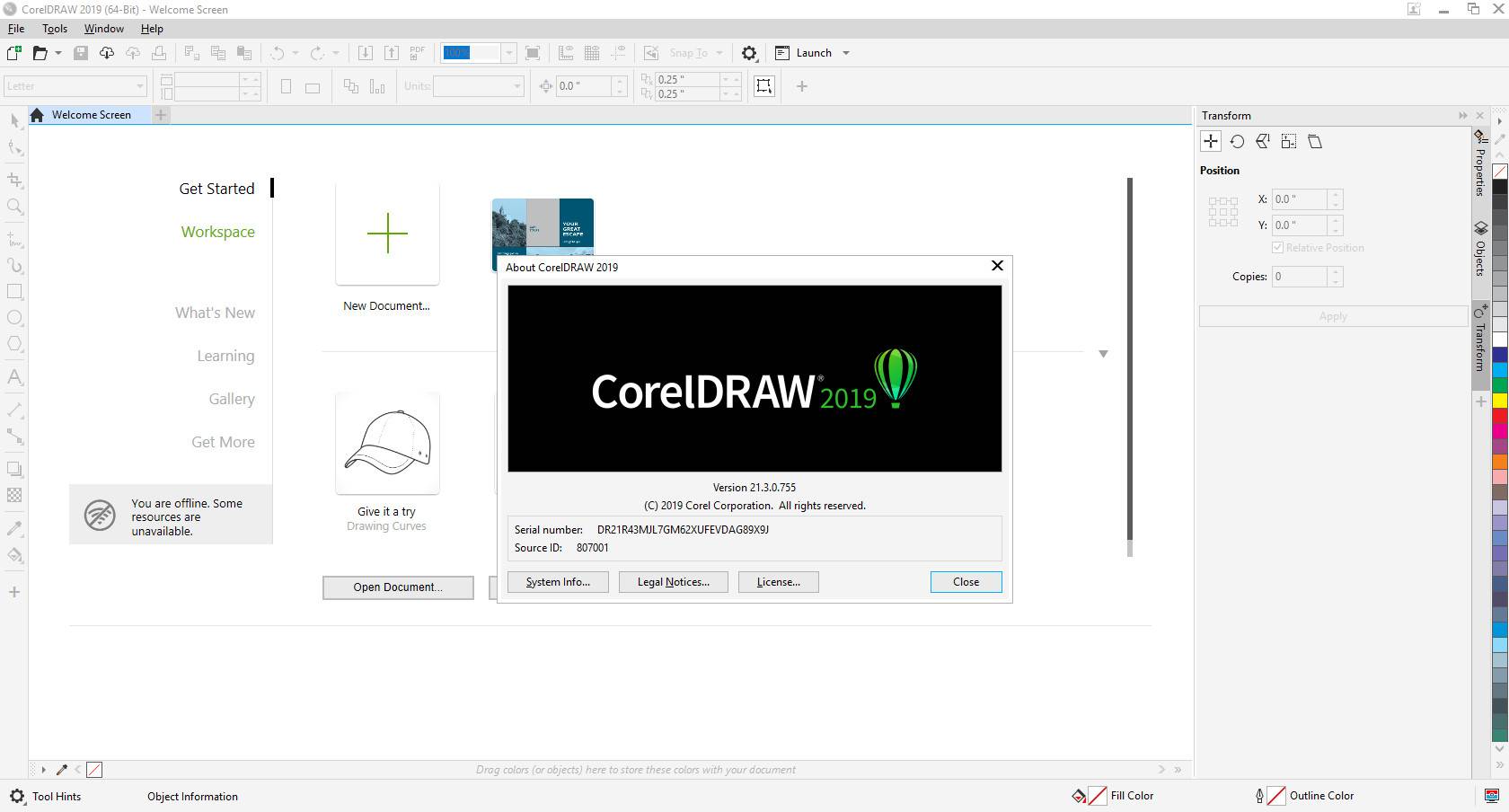Select the Crop tool in the toolbox

(14, 180)
